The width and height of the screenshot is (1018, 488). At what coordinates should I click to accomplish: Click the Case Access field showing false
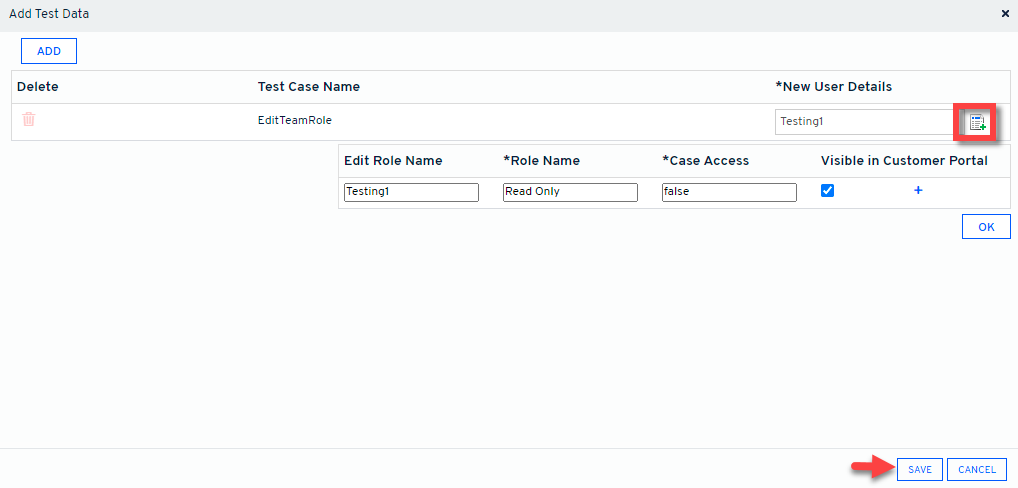click(x=729, y=192)
